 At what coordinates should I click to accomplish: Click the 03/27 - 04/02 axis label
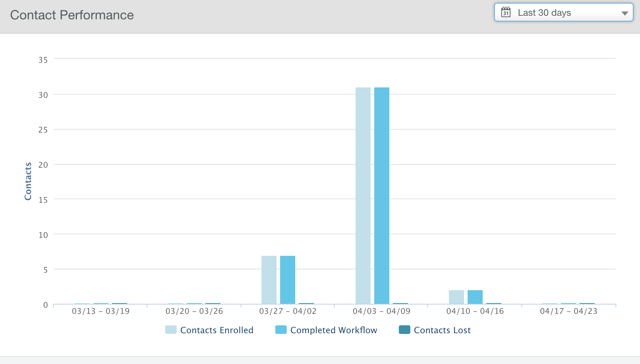pyautogui.click(x=287, y=311)
